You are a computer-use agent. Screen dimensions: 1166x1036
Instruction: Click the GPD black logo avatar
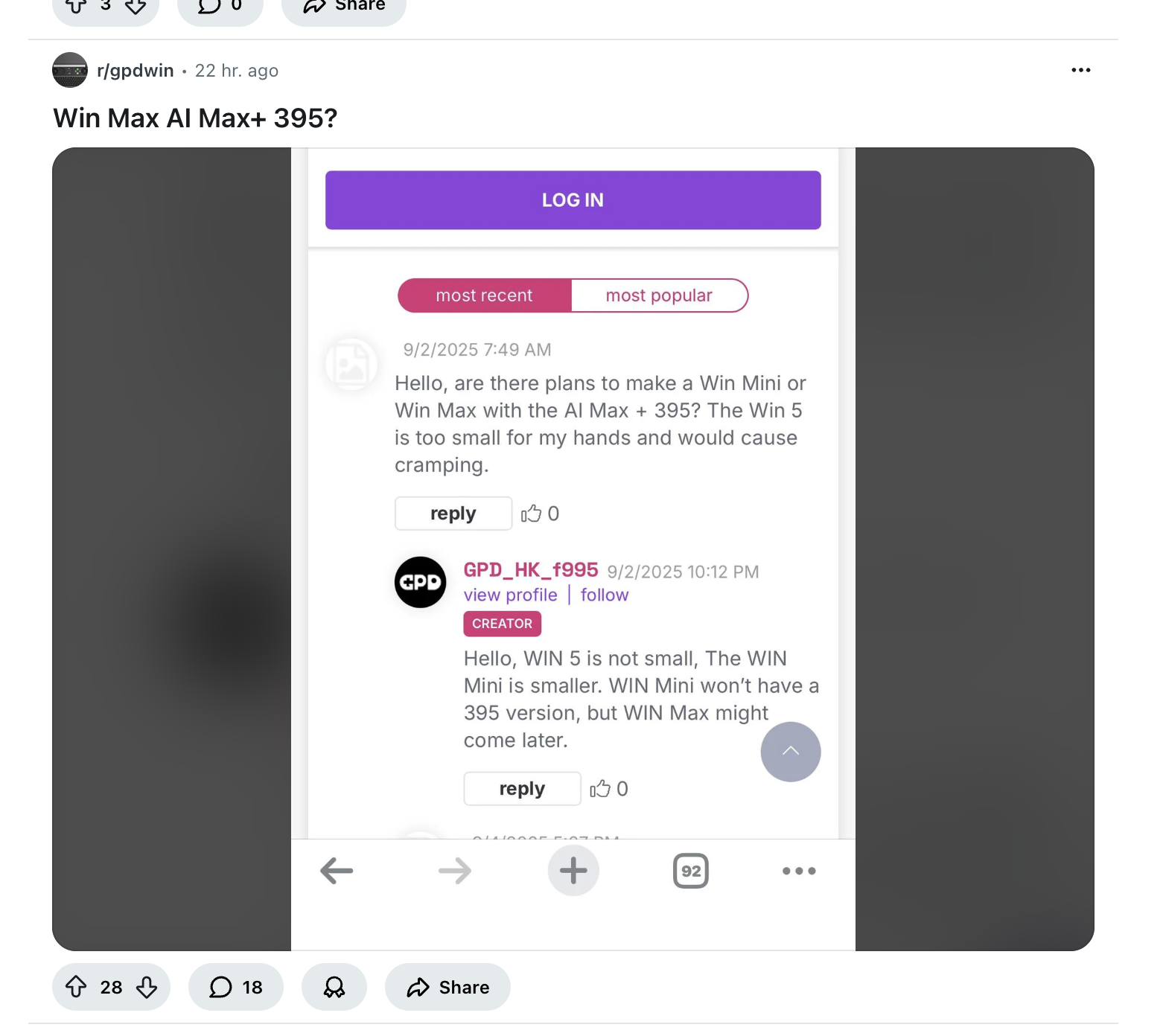point(421,582)
